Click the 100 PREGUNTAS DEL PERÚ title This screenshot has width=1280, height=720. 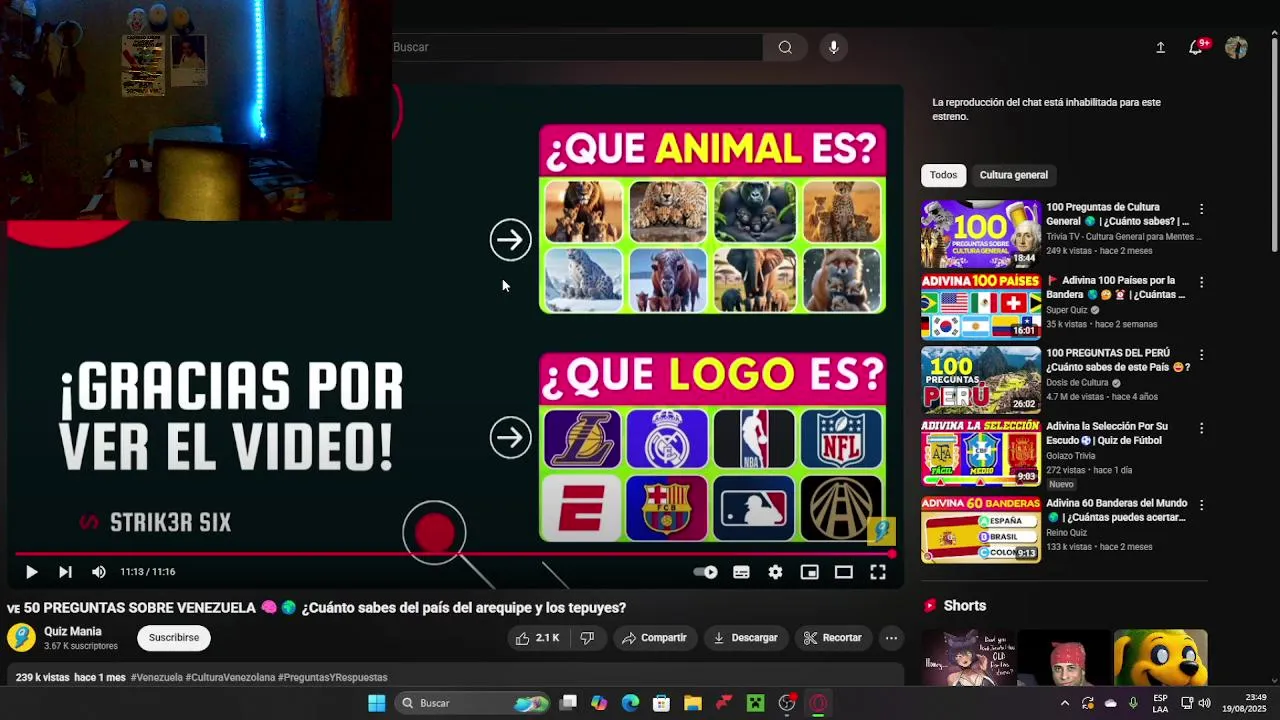click(x=1118, y=360)
